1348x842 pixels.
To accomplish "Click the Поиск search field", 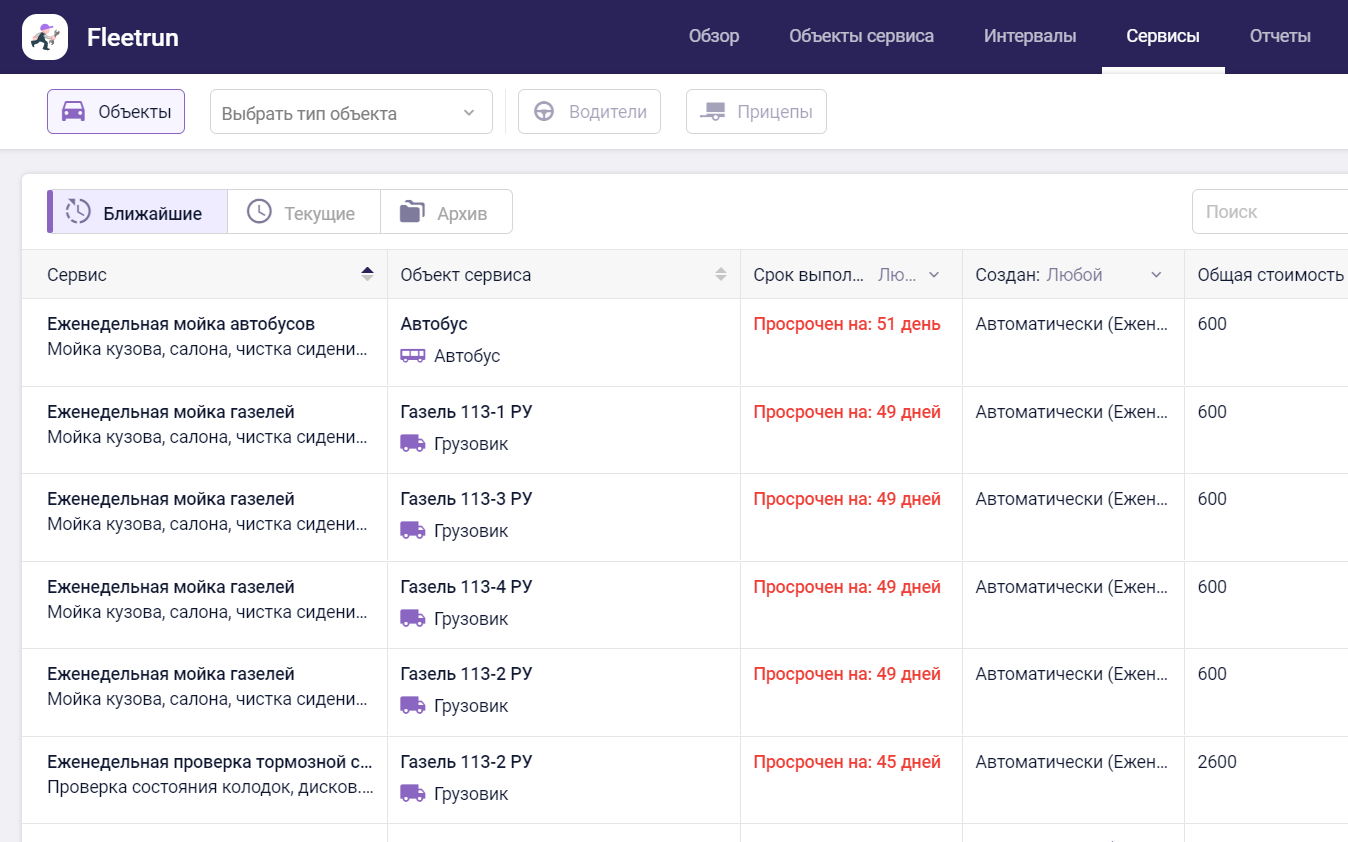I will 1270,212.
